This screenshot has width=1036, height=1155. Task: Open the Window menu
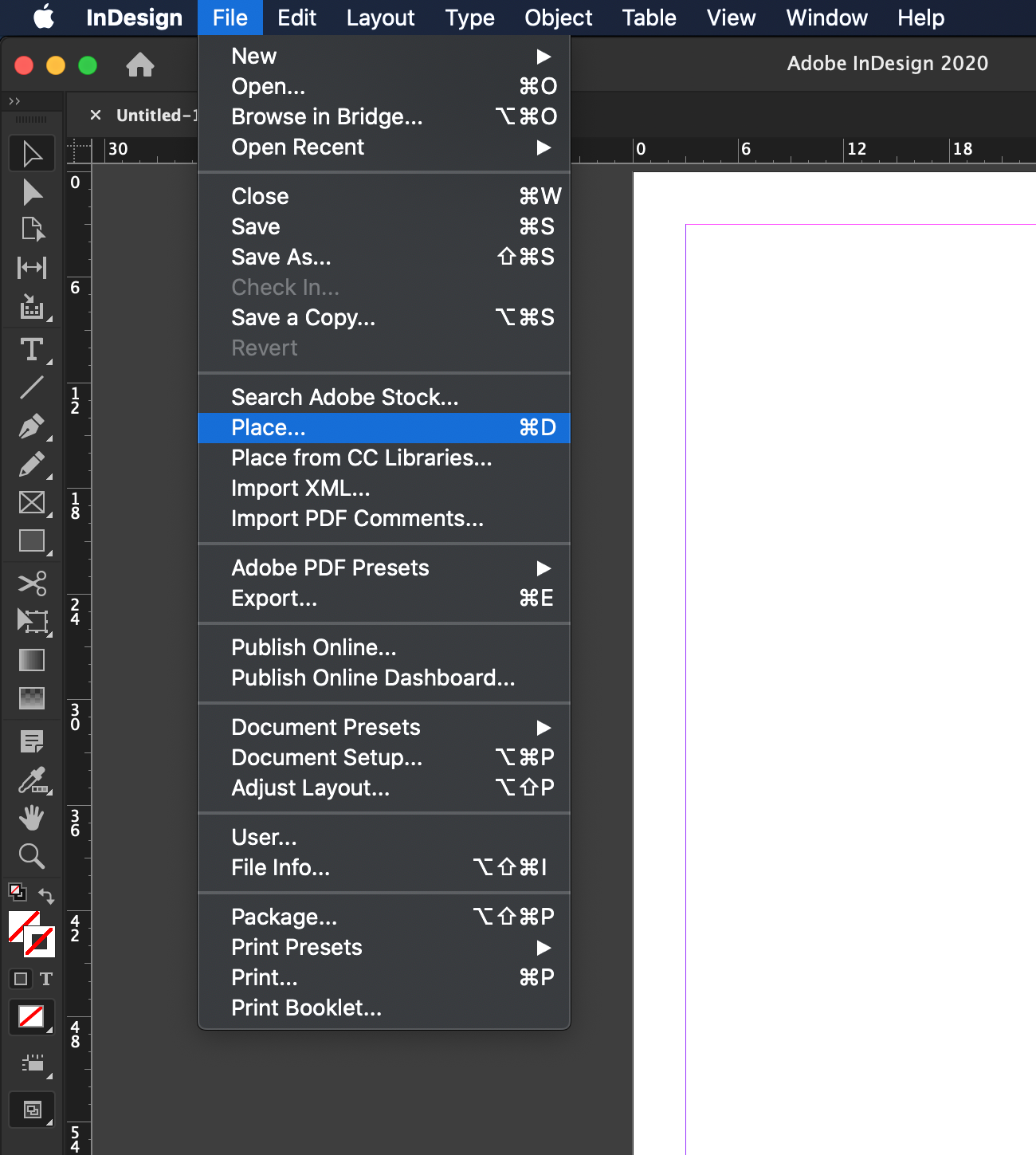click(x=826, y=18)
